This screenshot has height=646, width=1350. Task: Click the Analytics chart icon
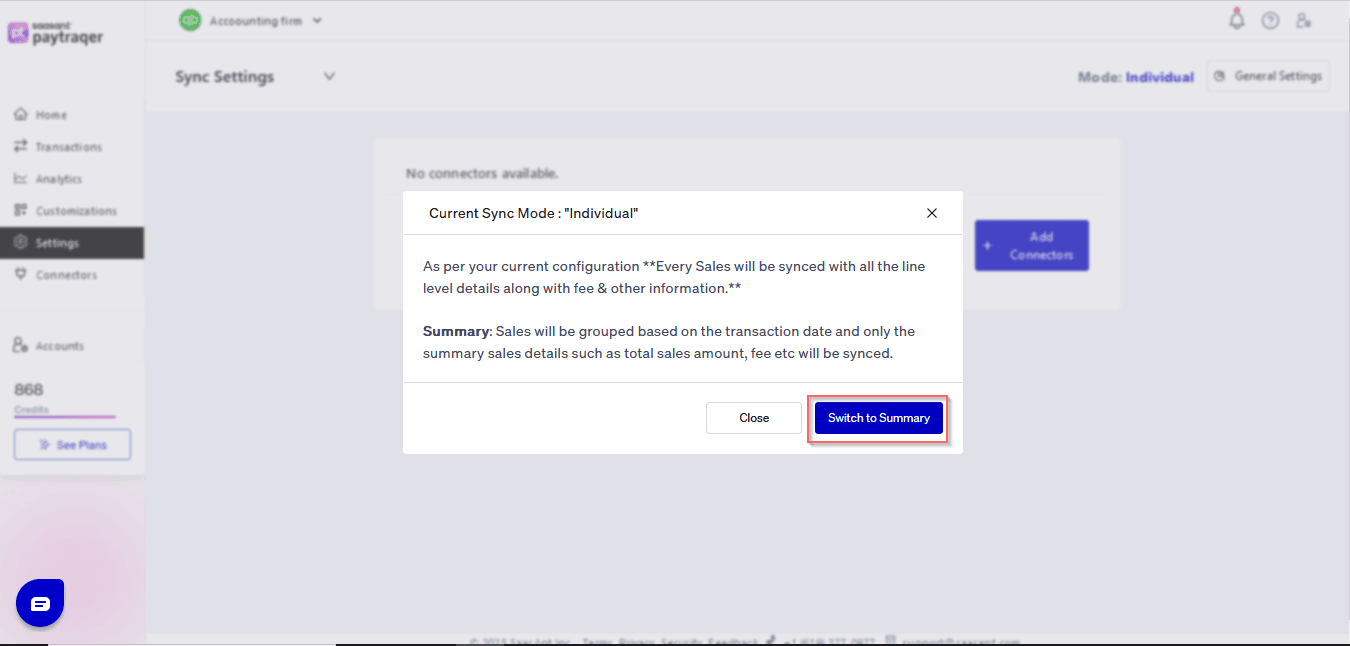tap(20, 179)
